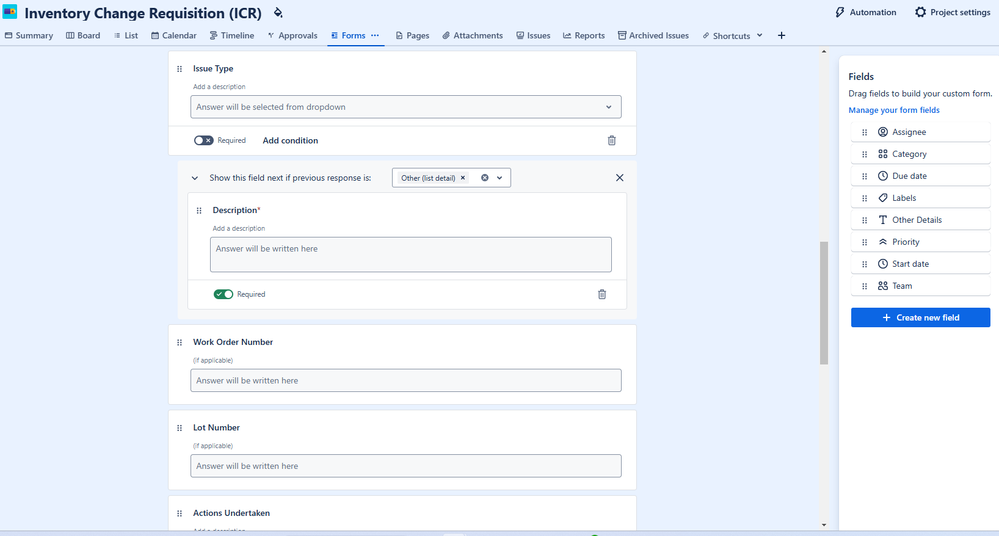Click the Work Order Number answer field
This screenshot has height=536, width=999.
click(x=406, y=380)
